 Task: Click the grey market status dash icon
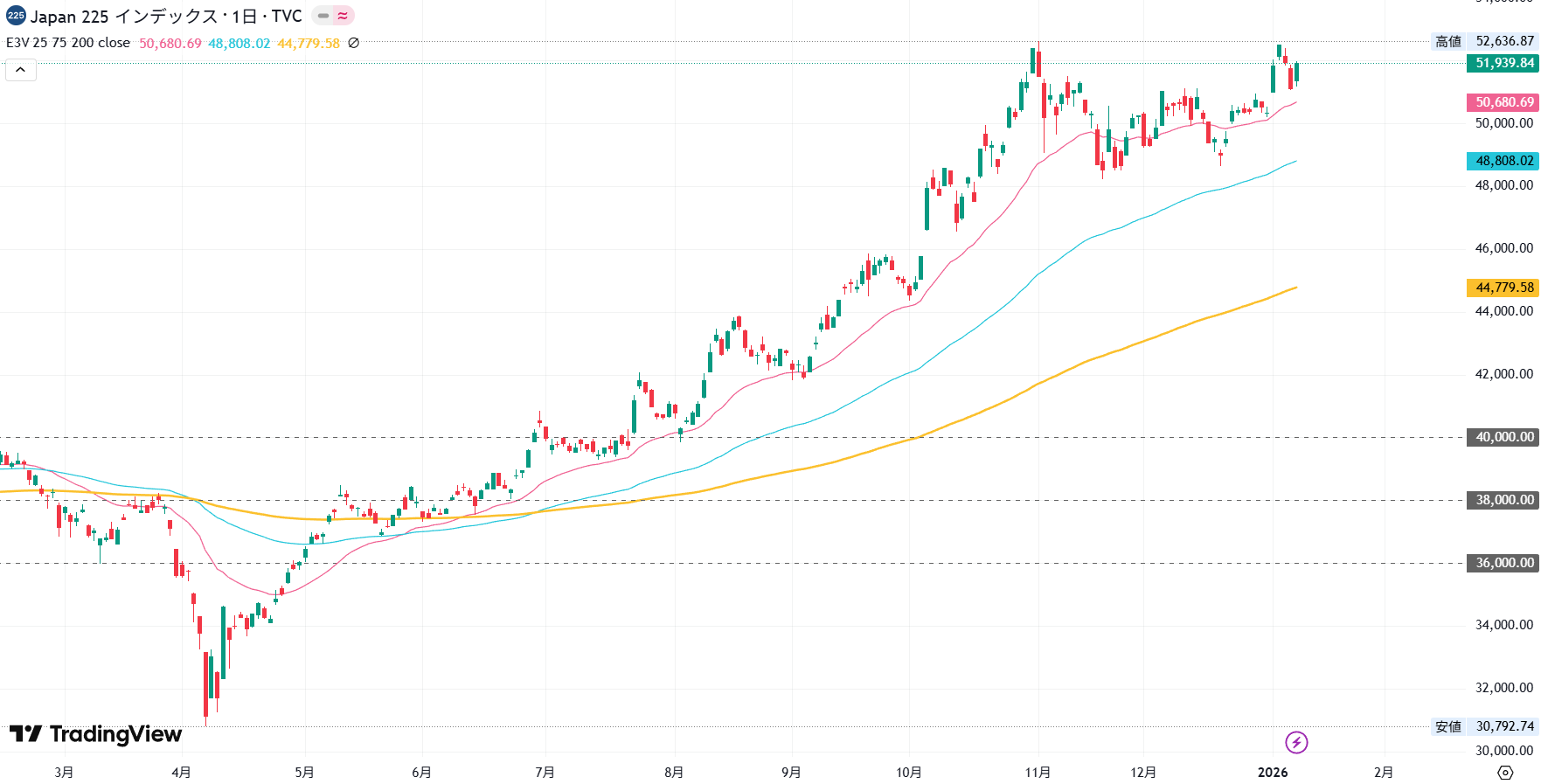(x=323, y=16)
